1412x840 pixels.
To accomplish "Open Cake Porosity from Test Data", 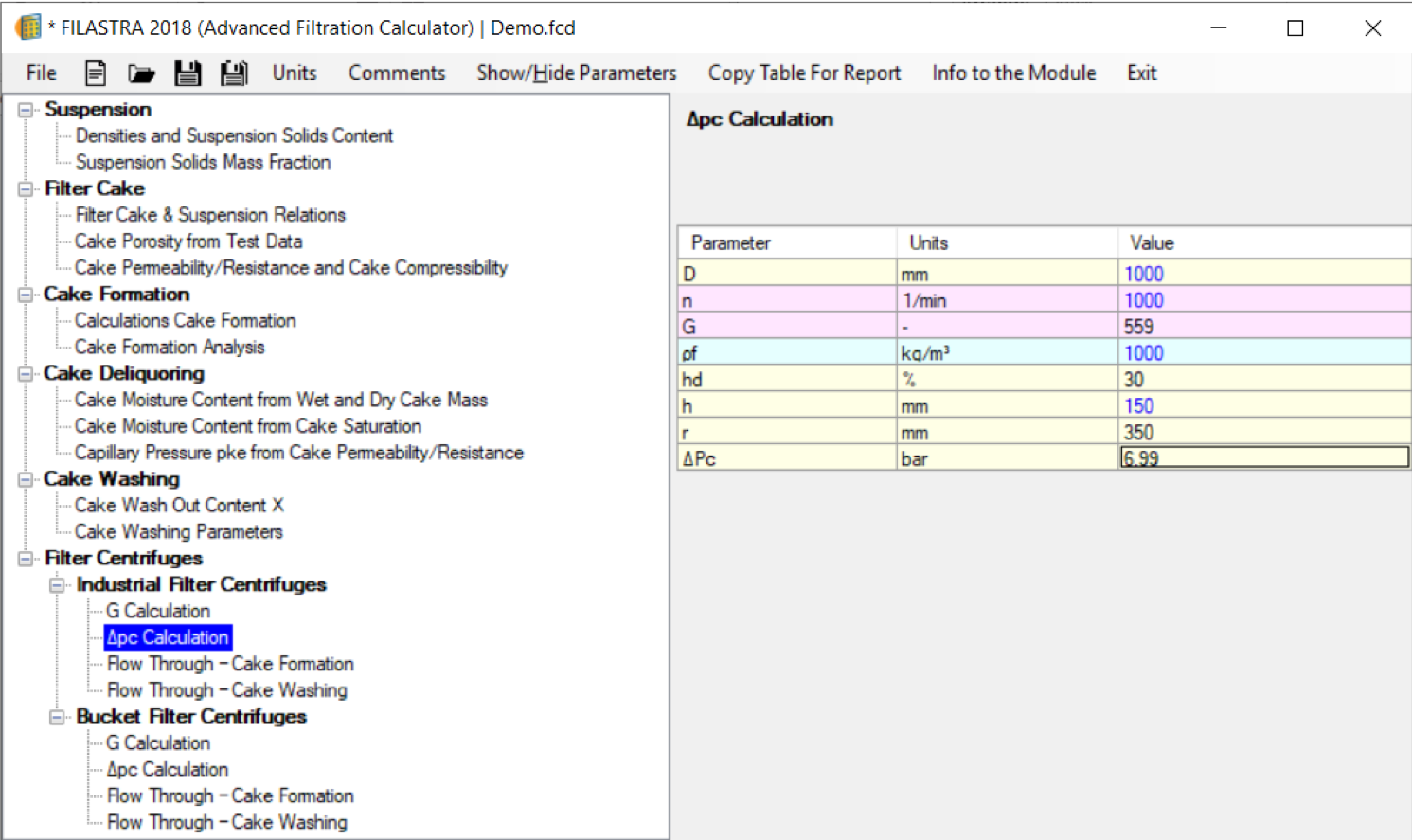I will pyautogui.click(x=188, y=241).
